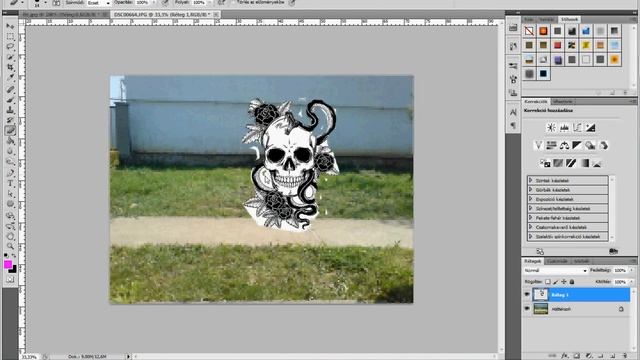Close the DSC00664.JPG document tab
Viewport: 640px width, 360px height.
click(216, 14)
